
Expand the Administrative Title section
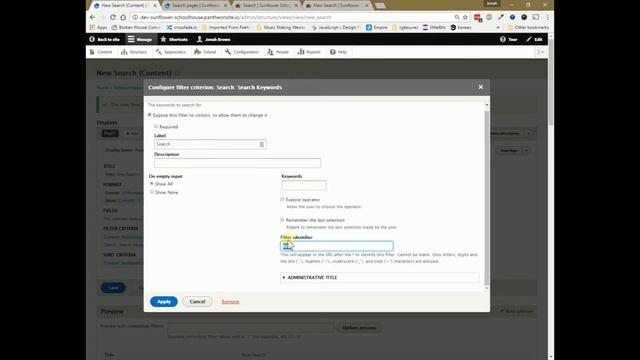pyautogui.click(x=312, y=278)
